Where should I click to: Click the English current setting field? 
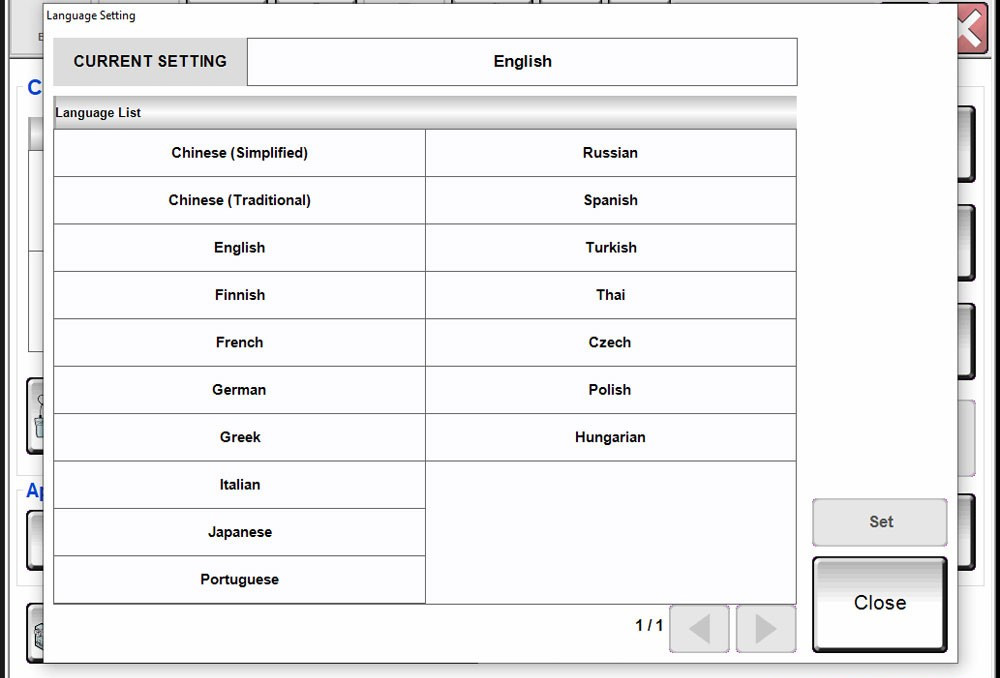522,61
